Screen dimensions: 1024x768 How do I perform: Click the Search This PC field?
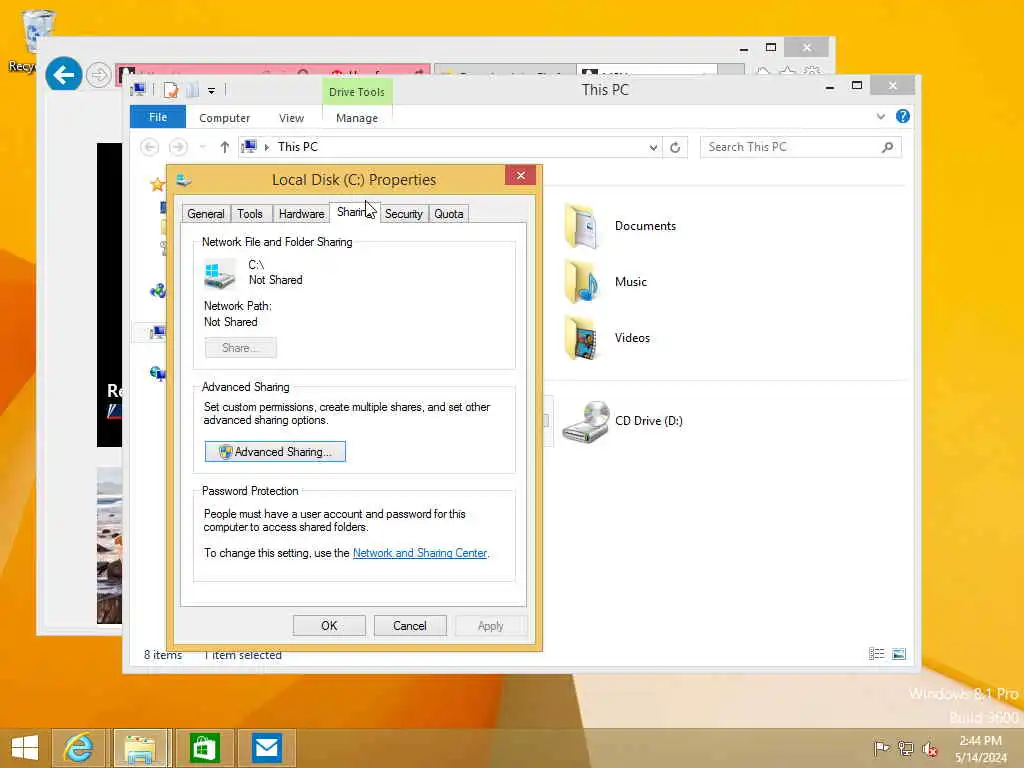click(x=801, y=147)
